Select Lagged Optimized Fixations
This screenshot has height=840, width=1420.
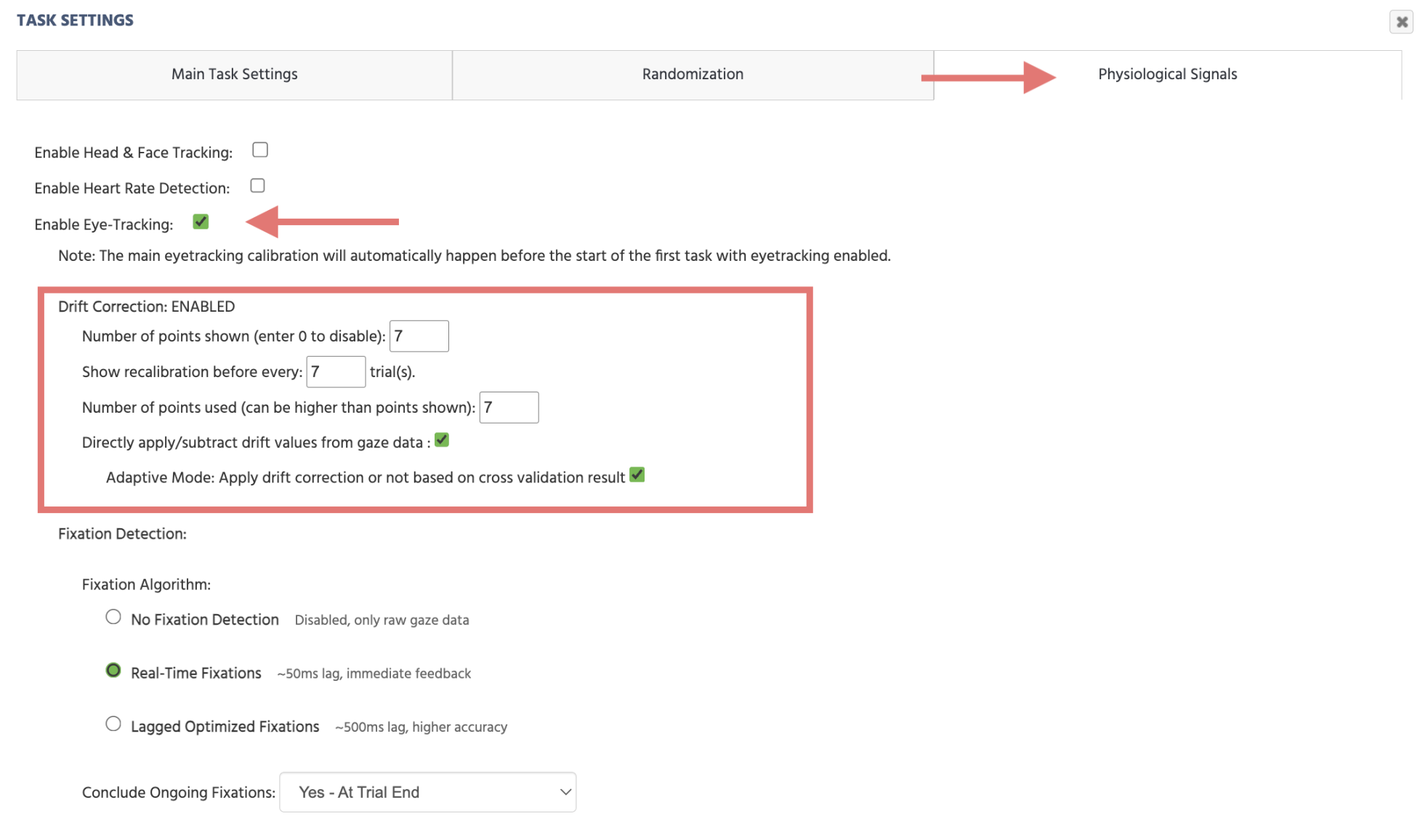coord(113,724)
